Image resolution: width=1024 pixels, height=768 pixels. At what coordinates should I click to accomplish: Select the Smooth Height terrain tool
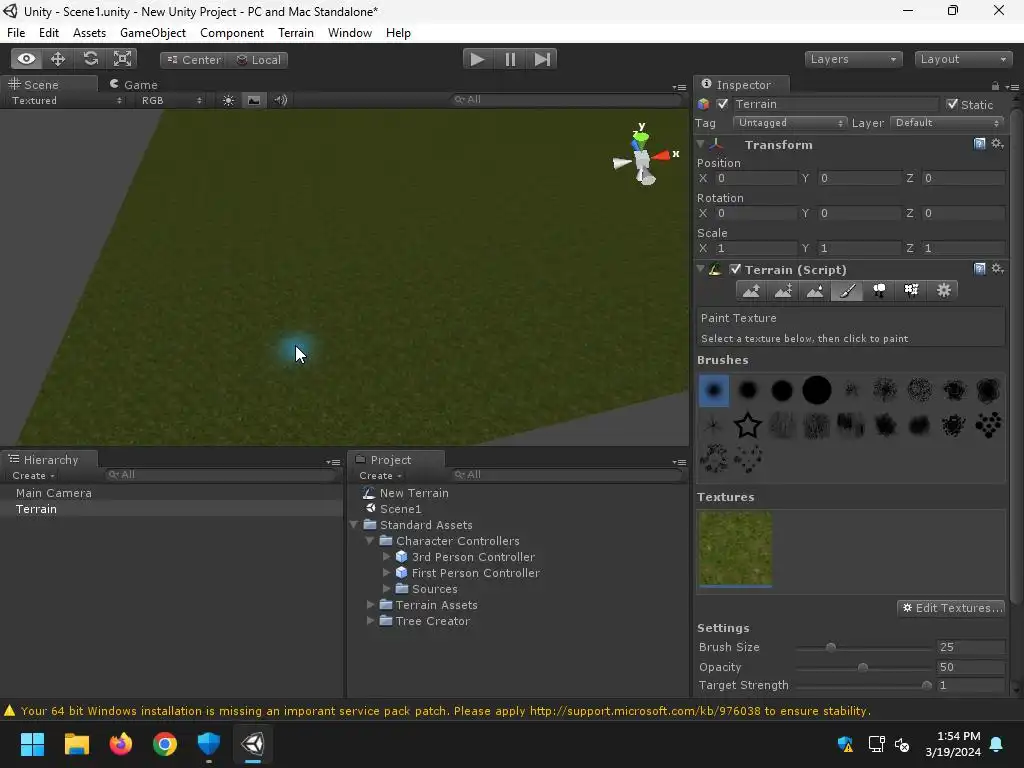point(815,291)
